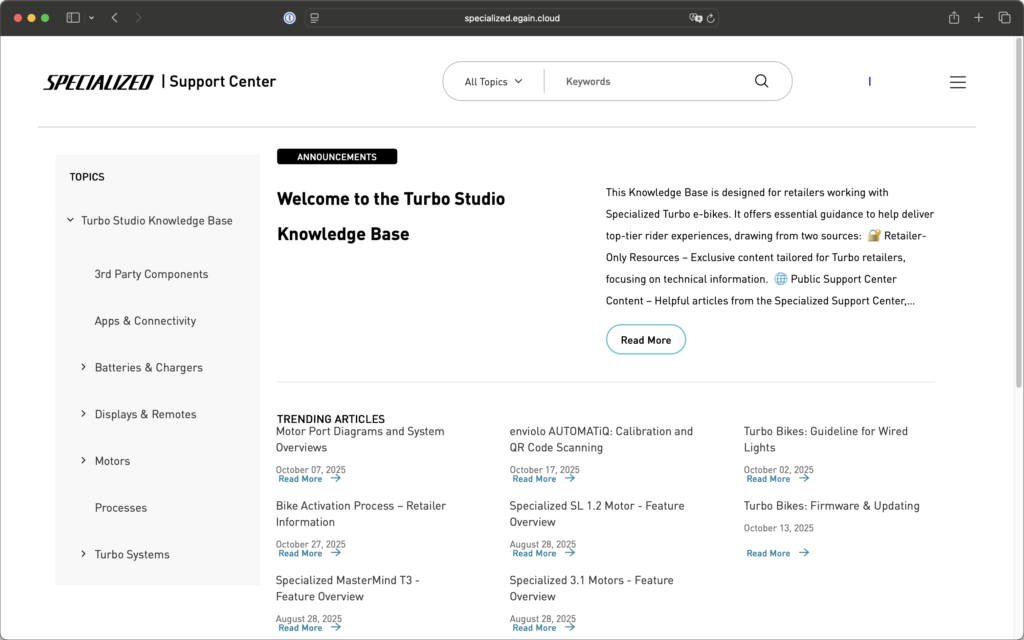Expand Batteries & Chargers topic
The image size is (1024, 640).
84,367
